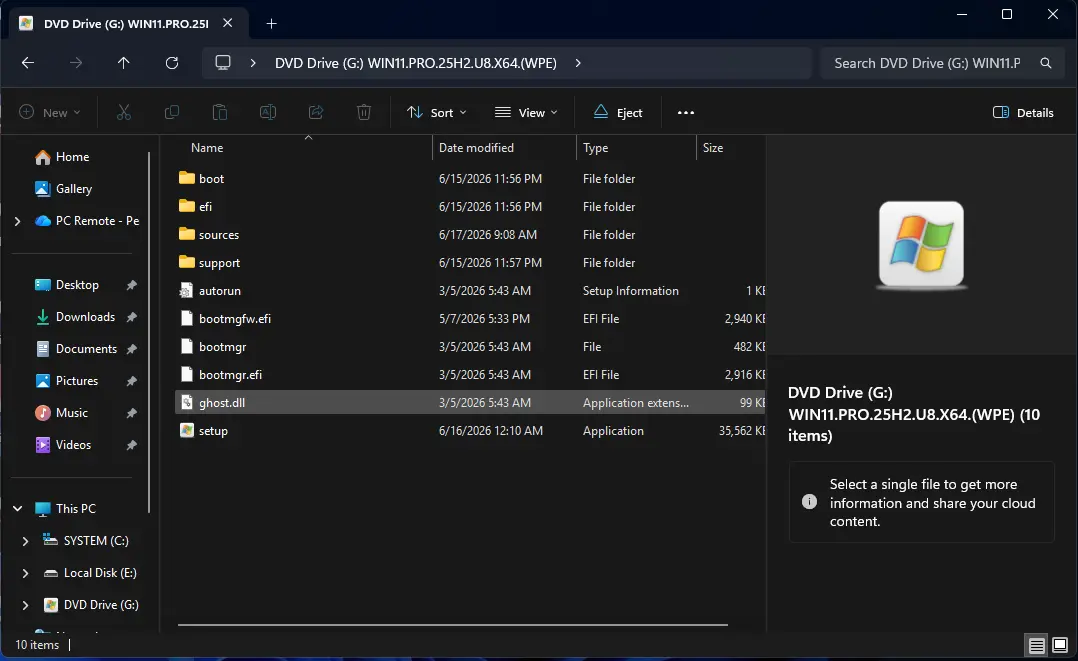Sort by Size column header
This screenshot has height=661, width=1078.
[713, 148]
